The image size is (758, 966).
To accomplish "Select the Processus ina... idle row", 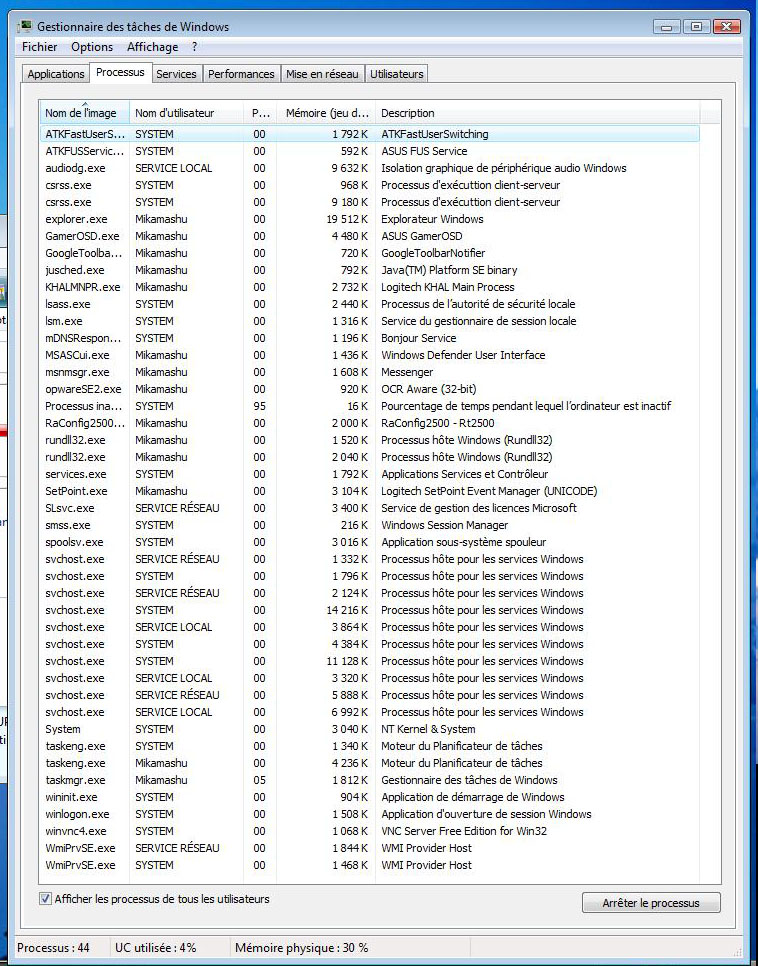I will 370,406.
